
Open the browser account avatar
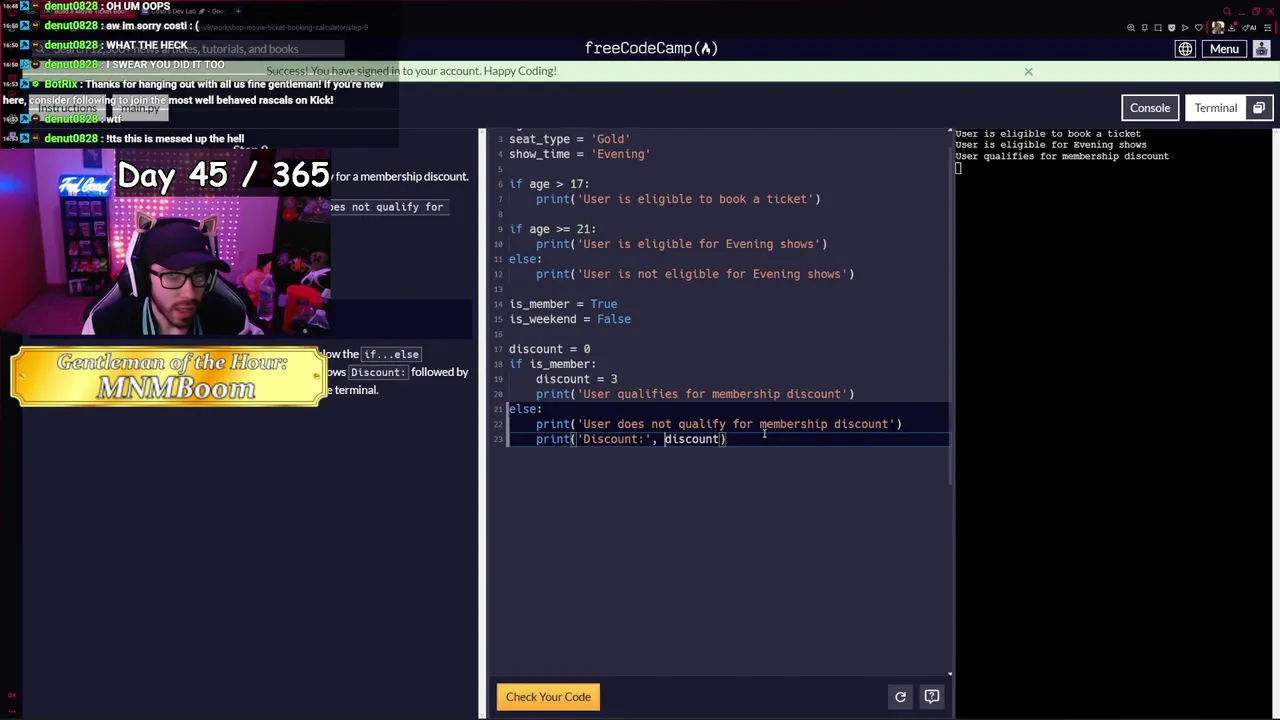point(1218,28)
